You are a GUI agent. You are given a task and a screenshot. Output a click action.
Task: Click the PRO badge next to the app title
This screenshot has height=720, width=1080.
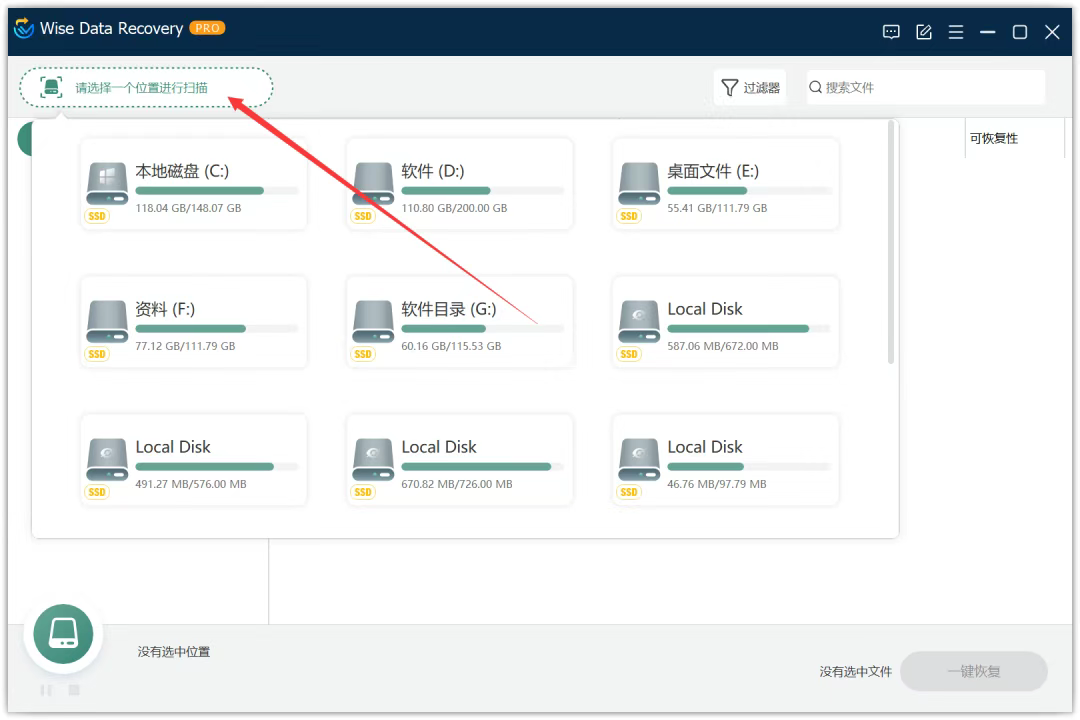pos(207,28)
